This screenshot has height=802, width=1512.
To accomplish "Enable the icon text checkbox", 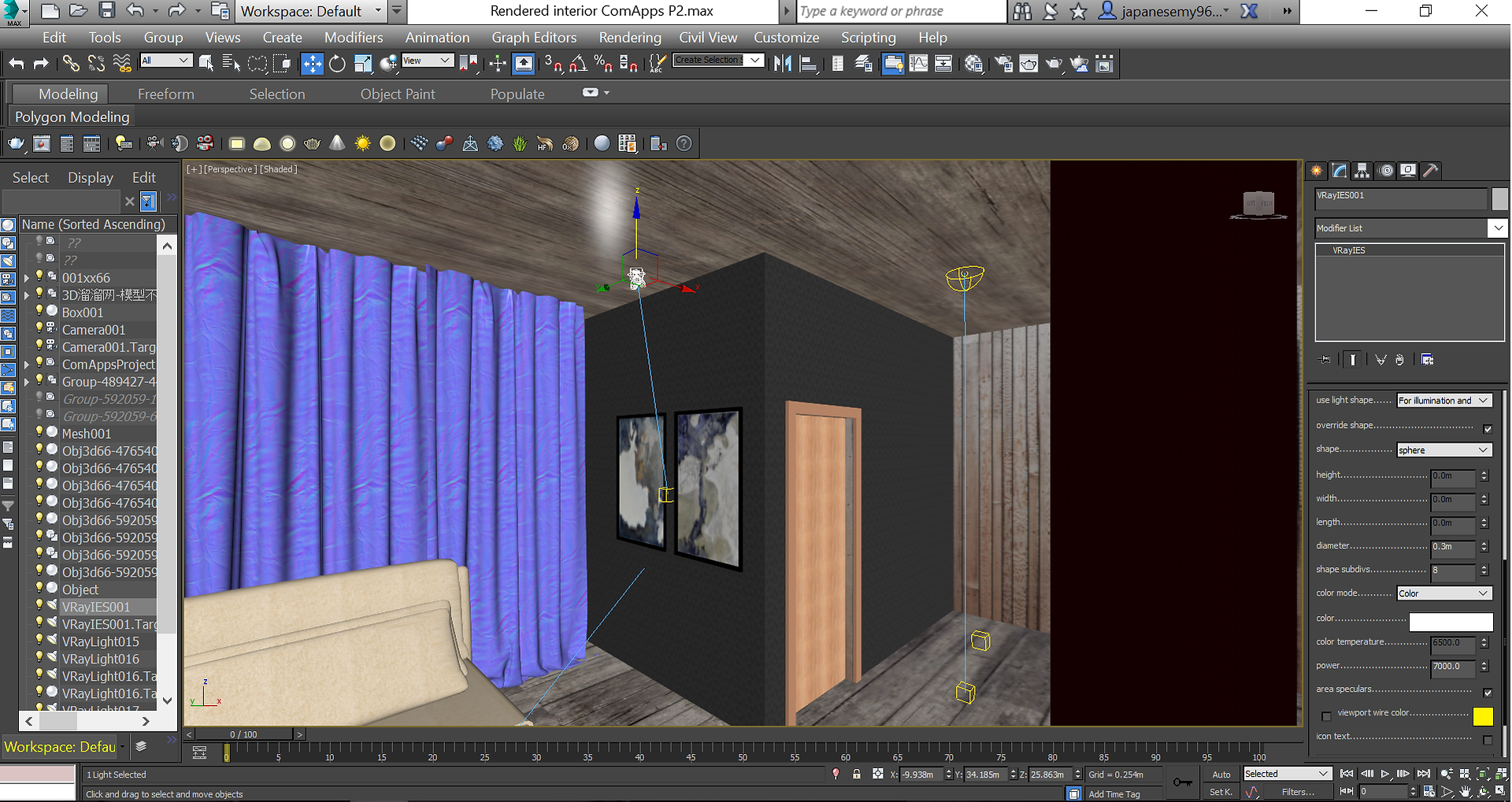I will click(x=1488, y=740).
